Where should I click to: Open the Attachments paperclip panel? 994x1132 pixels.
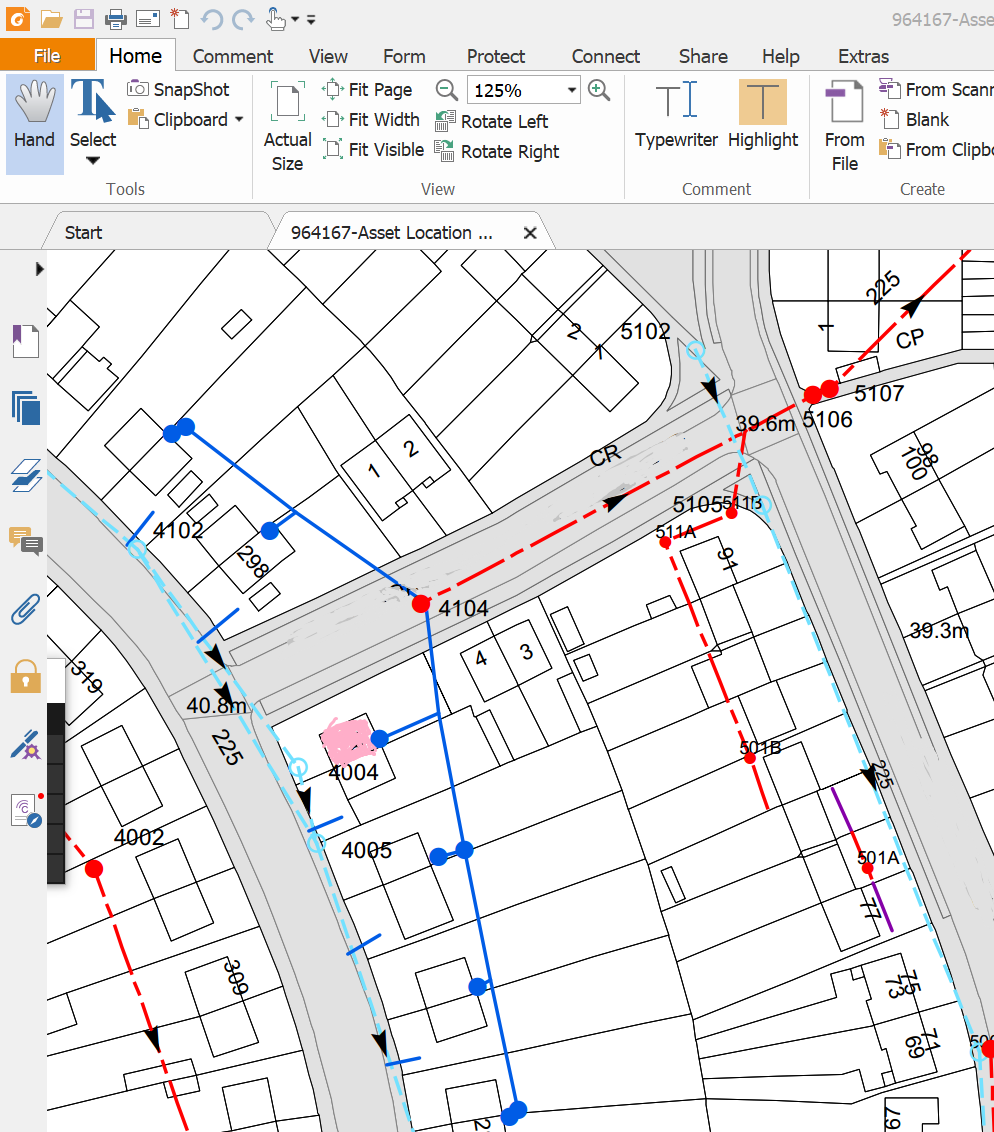(25, 608)
